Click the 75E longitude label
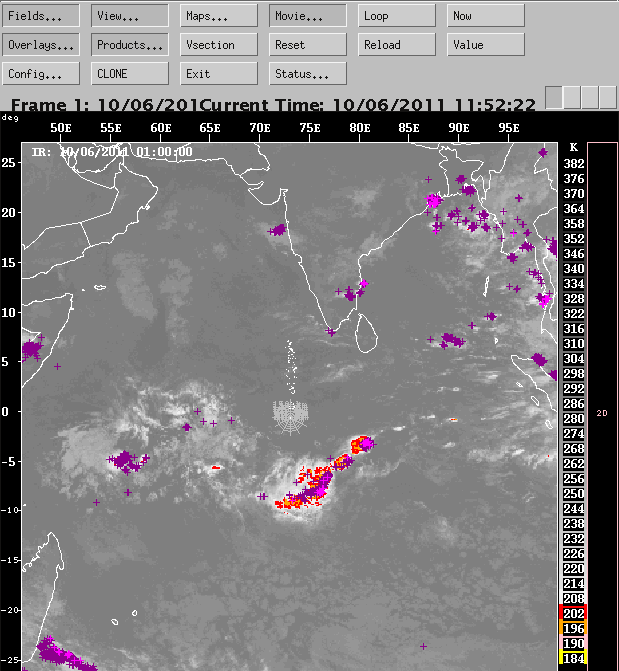619x671 pixels. [x=310, y=128]
